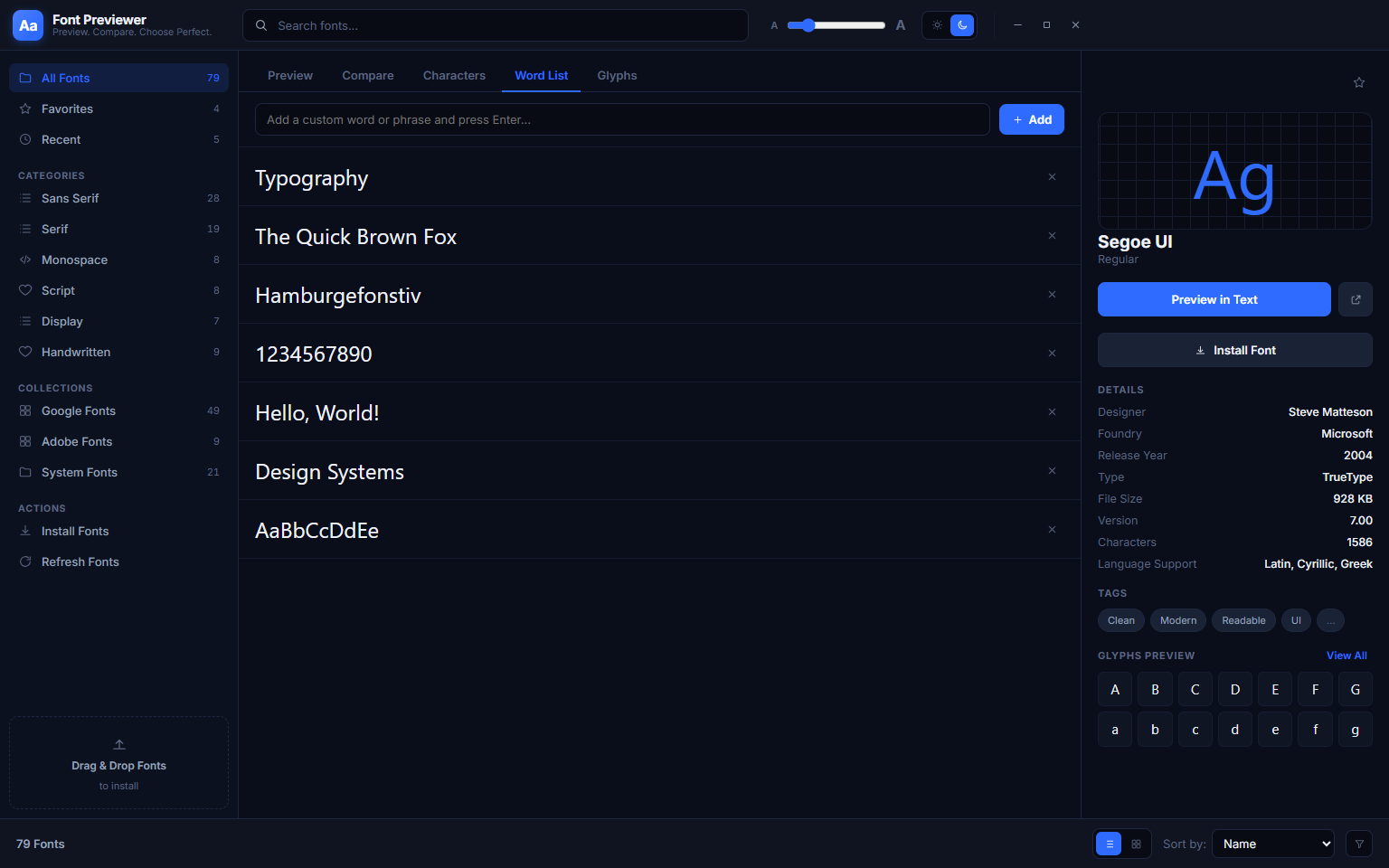
Task: Click Typography sample text
Action: pyautogui.click(x=312, y=178)
